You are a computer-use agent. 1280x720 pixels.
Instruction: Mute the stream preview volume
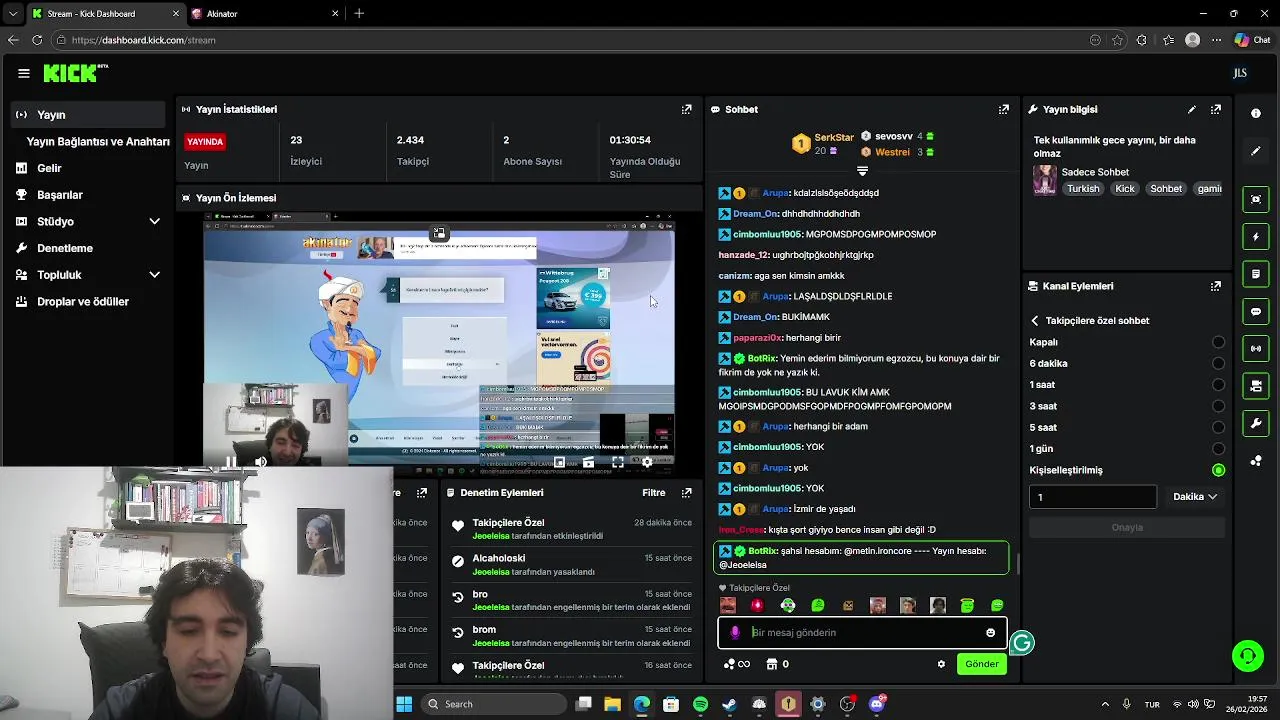261,462
